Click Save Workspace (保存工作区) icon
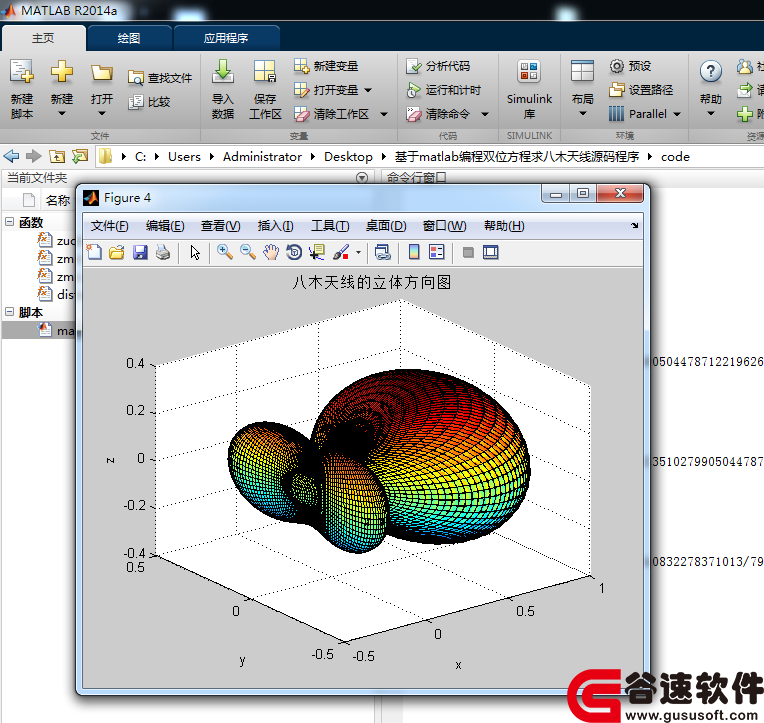Viewport: 764px width, 723px height. point(265,72)
